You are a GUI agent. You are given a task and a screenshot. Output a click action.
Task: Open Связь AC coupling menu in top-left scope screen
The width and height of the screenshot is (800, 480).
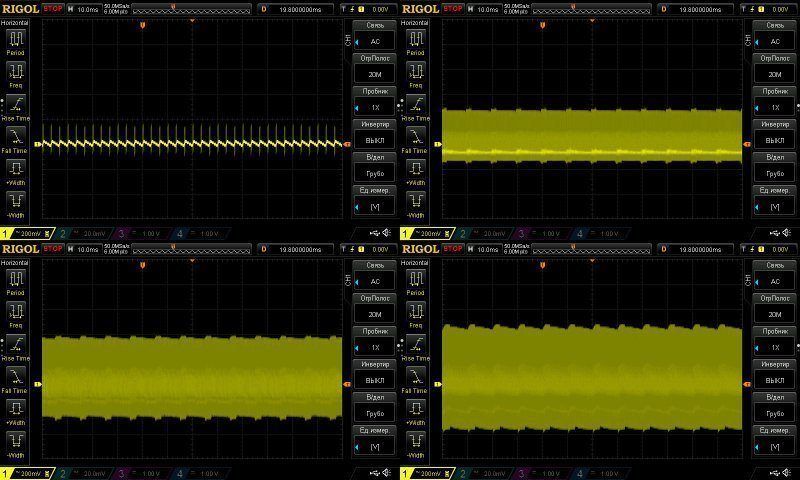coord(375,36)
